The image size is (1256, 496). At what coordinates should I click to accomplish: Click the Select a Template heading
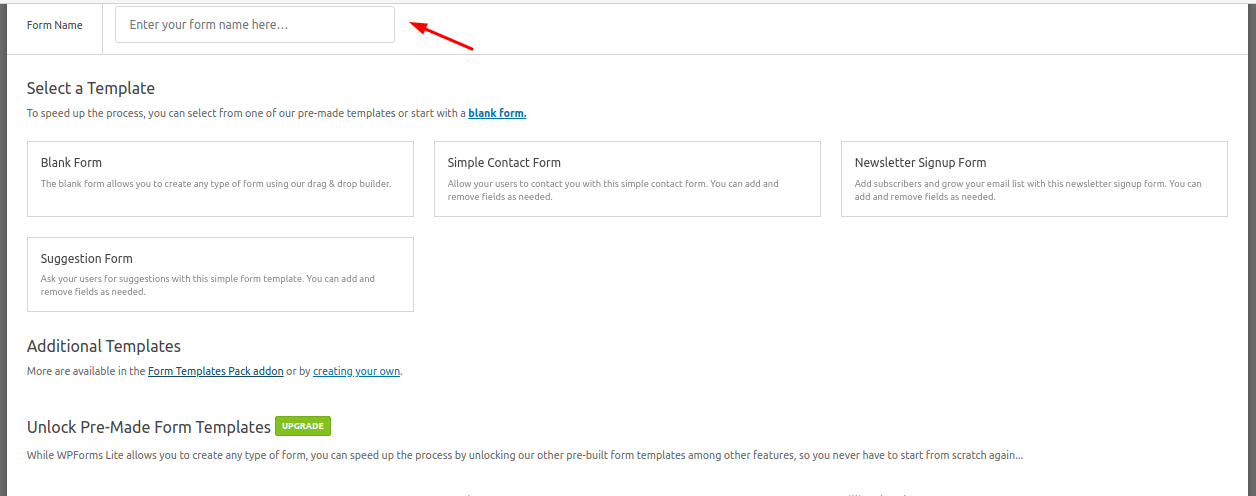[91, 88]
